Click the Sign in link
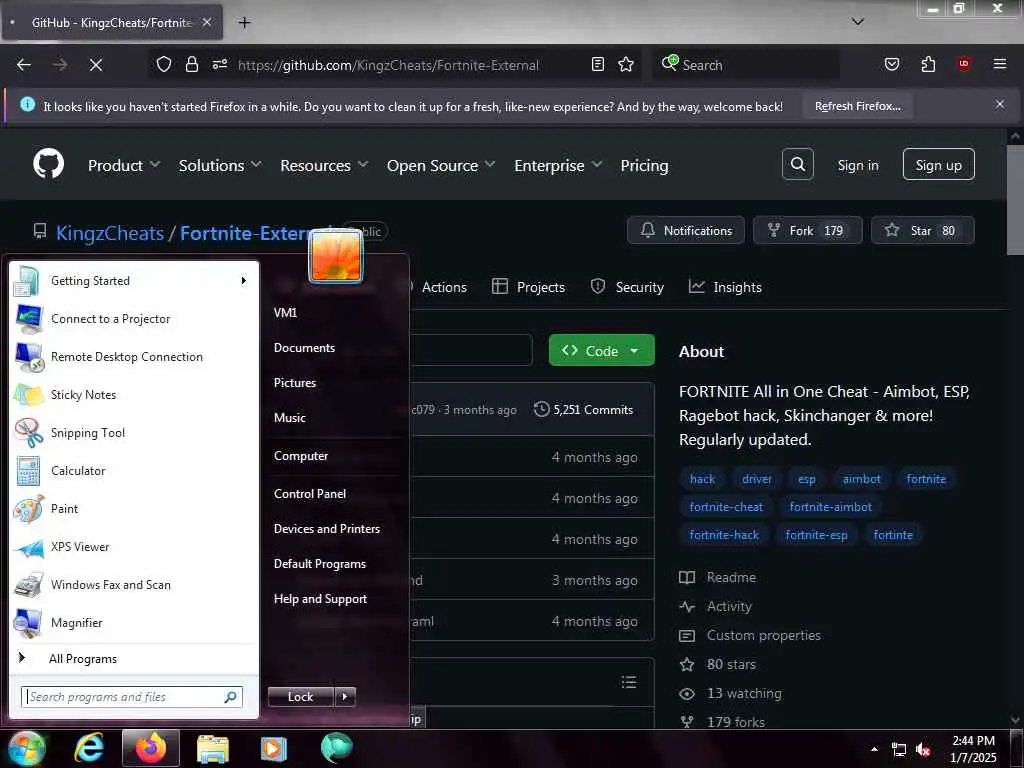 pos(858,165)
